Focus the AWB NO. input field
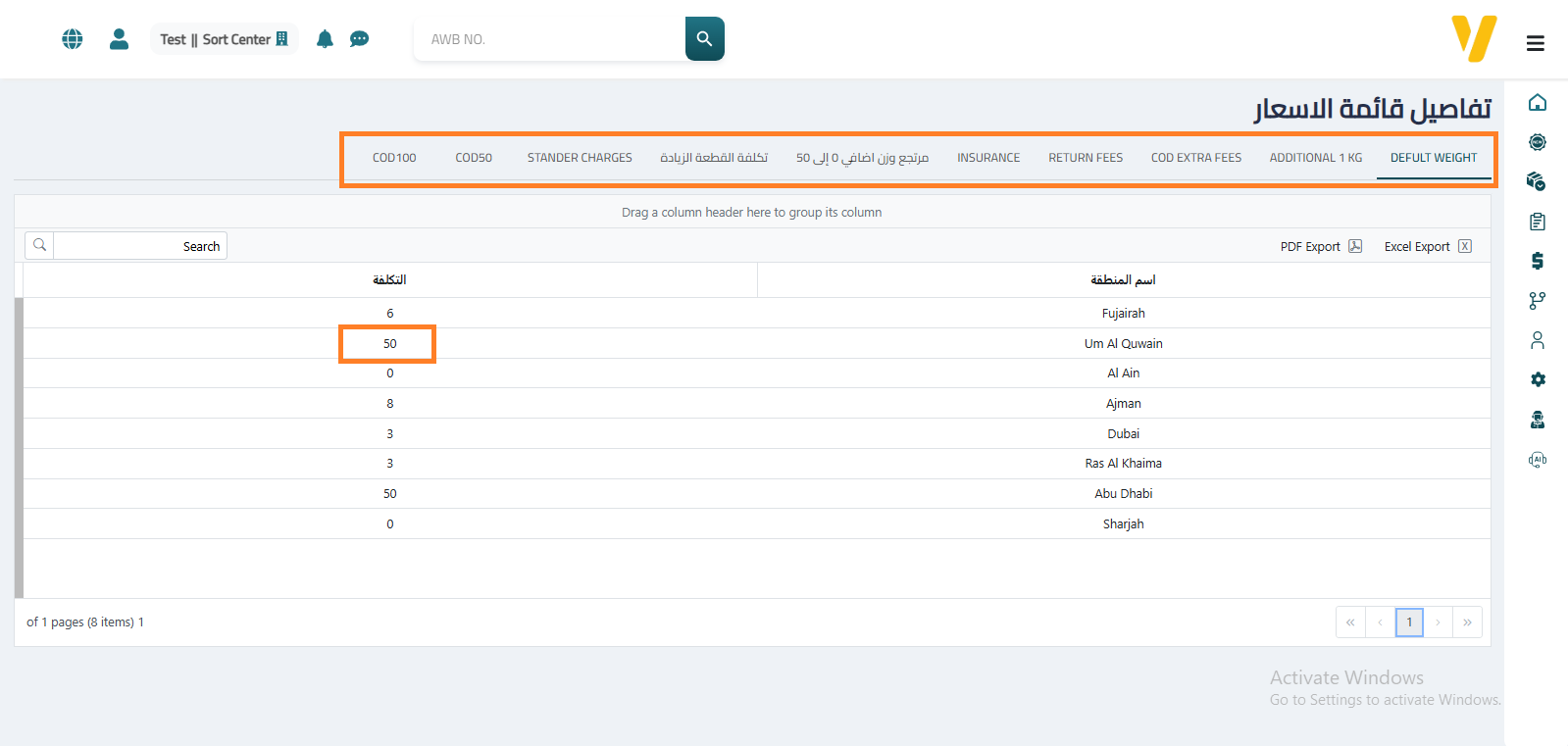The height and width of the screenshot is (746, 1568). tap(550, 39)
